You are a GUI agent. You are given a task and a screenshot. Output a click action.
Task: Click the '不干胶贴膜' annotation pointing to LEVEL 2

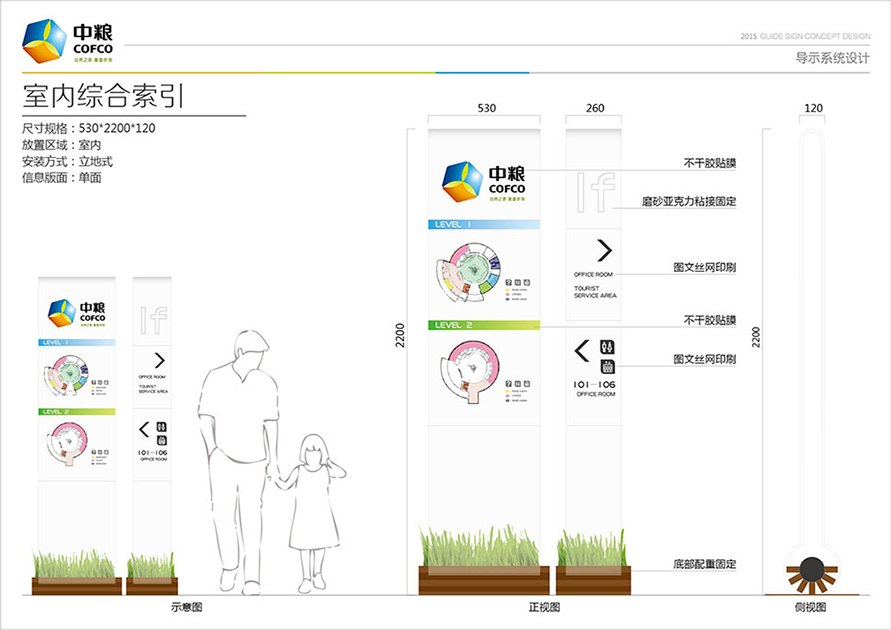710,320
